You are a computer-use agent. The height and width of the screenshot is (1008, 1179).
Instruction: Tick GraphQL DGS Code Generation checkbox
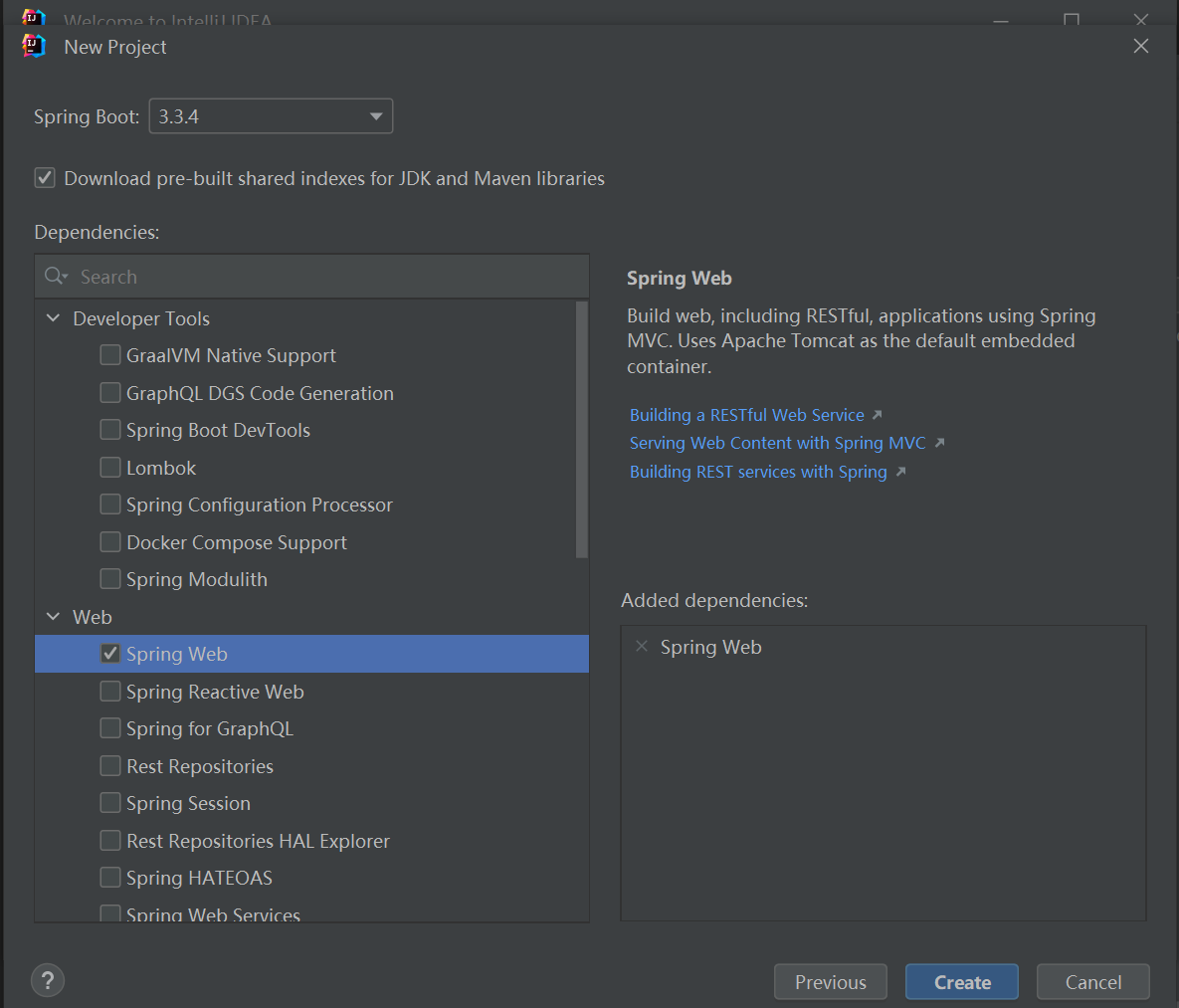tap(109, 393)
